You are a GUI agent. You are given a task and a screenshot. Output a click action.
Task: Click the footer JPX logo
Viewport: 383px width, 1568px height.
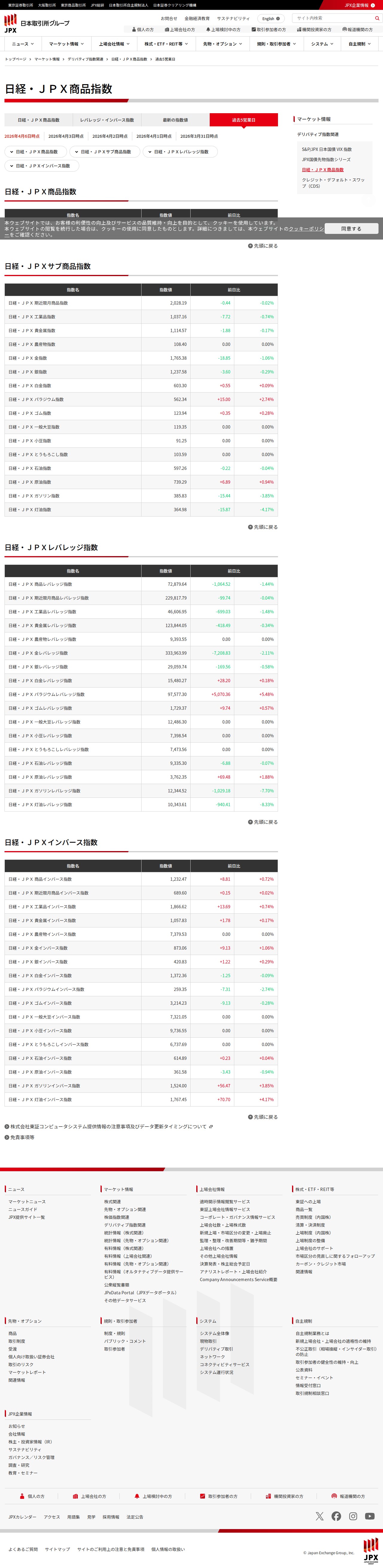(371, 1550)
